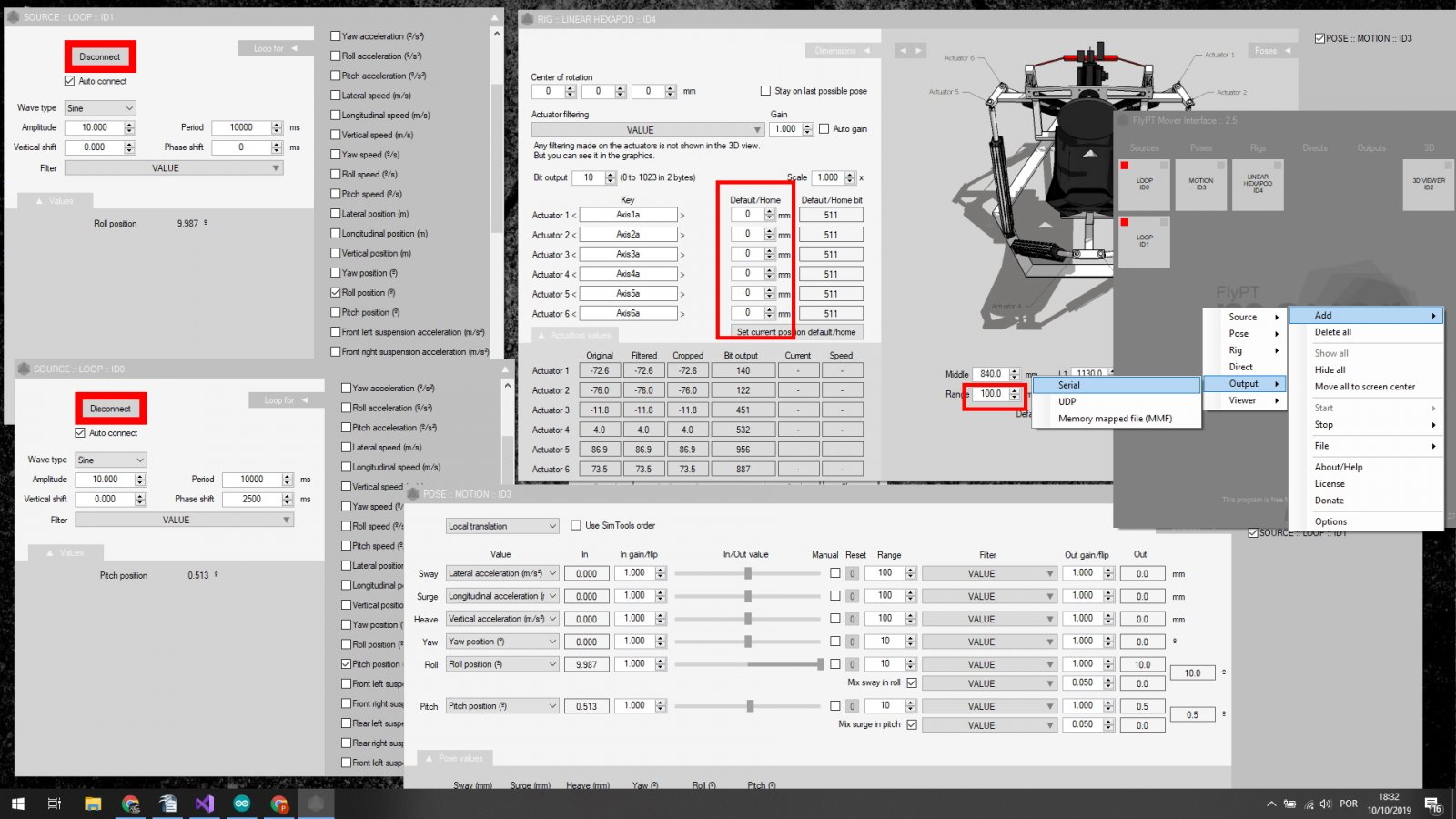Open the Source submenu

tap(1245, 317)
